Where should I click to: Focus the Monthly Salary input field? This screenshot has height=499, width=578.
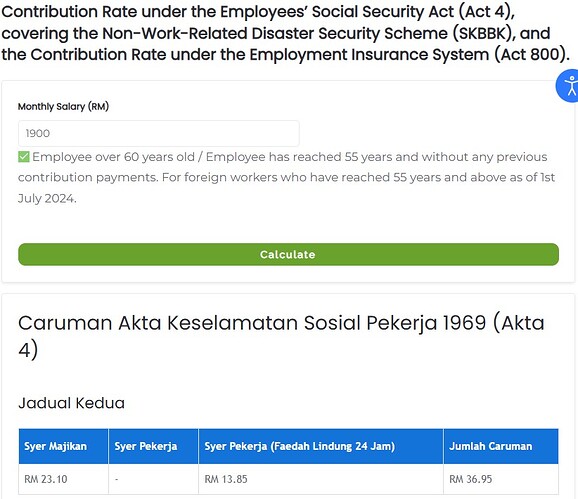159,133
